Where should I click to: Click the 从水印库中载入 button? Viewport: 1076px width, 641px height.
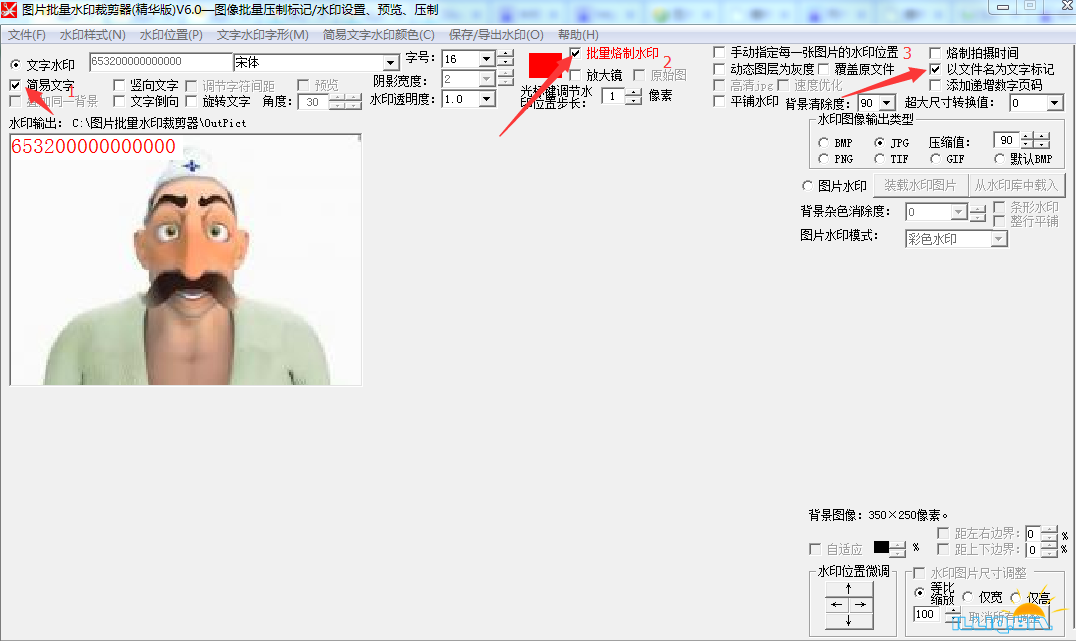(1016, 185)
